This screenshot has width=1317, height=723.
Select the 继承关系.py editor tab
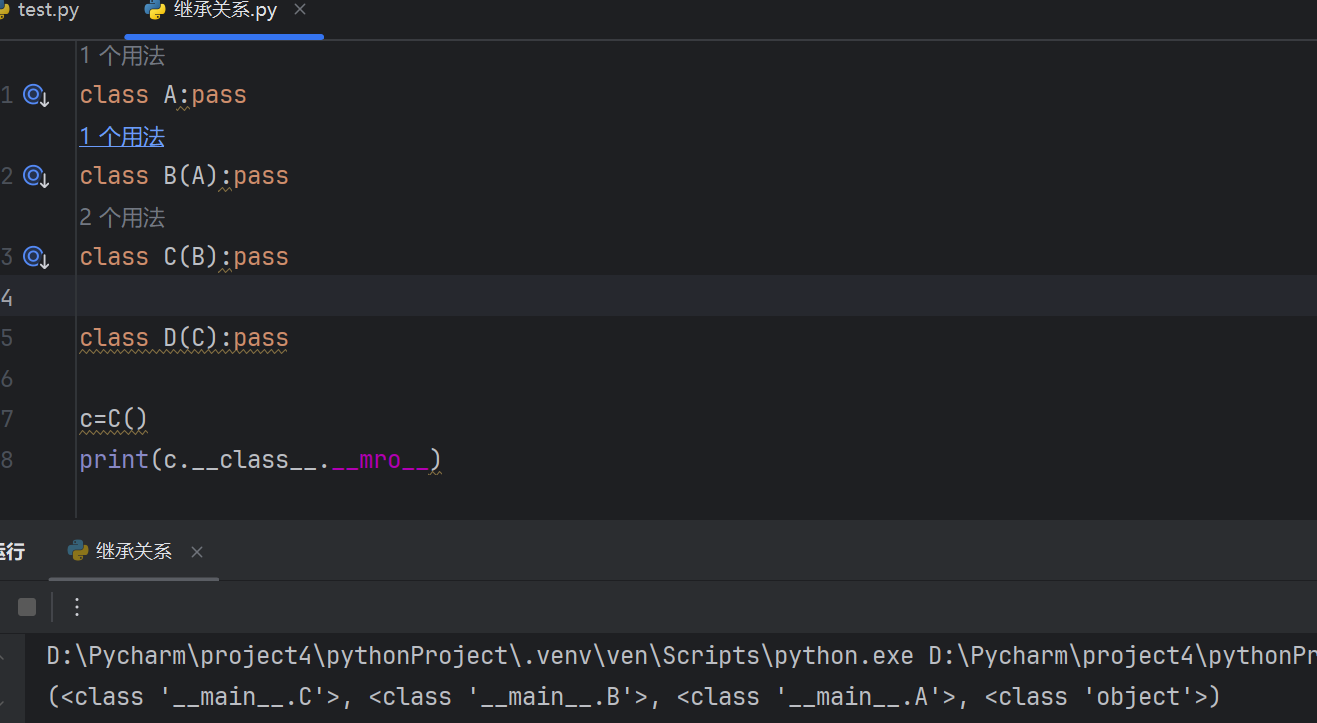(x=225, y=11)
